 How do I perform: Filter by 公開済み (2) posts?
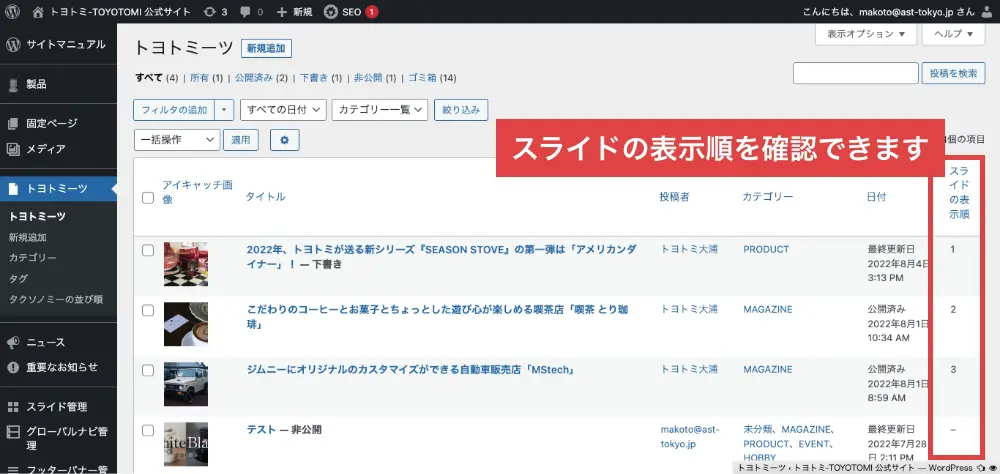tap(261, 78)
